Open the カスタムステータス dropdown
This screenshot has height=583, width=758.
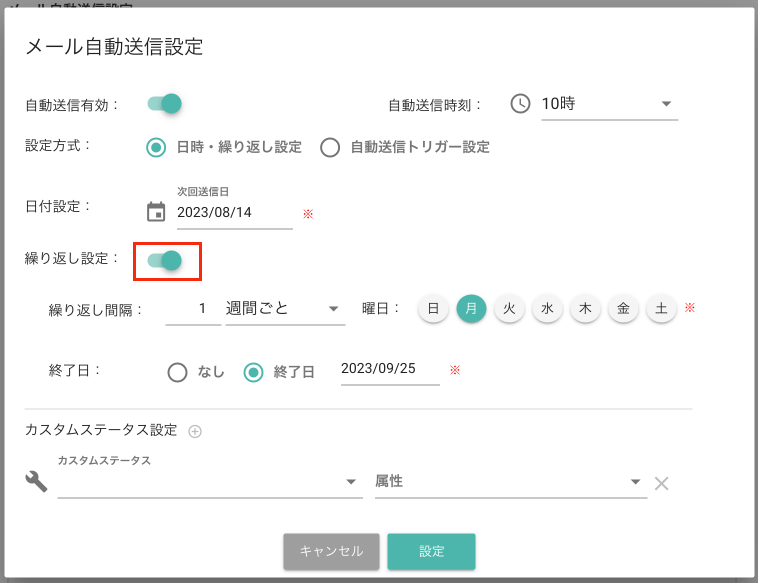pyautogui.click(x=210, y=481)
